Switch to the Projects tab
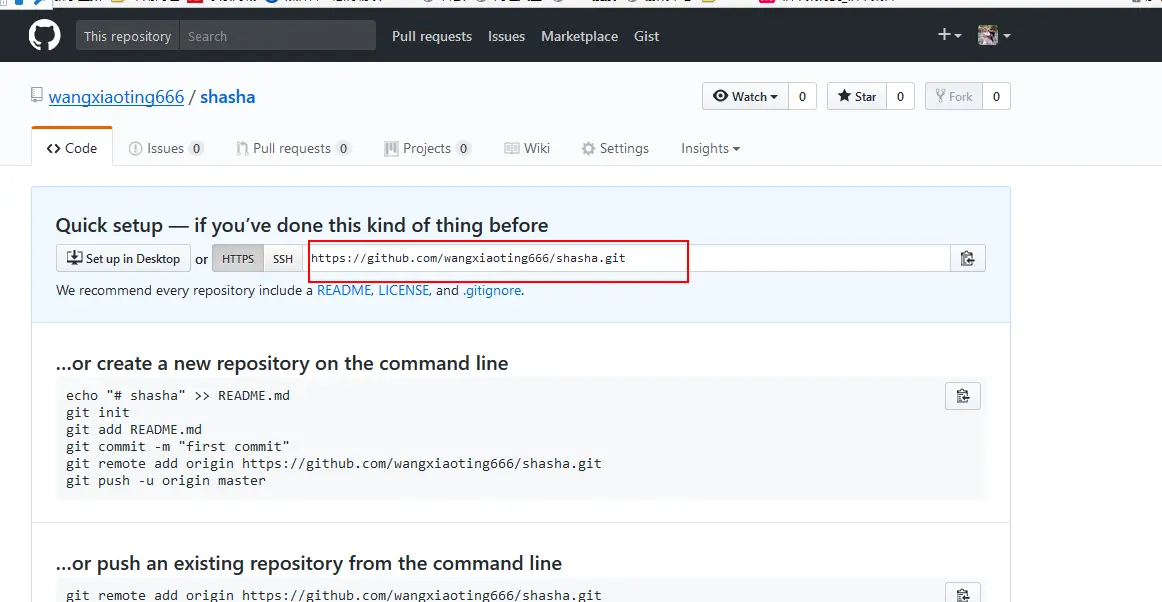The image size is (1162, 602). coord(428,148)
